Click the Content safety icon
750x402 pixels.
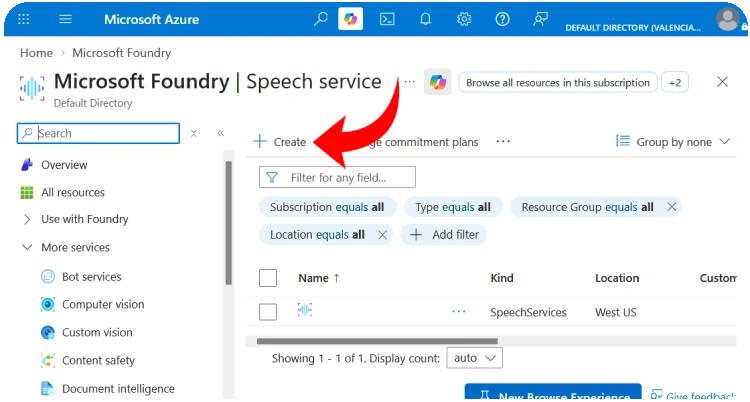(x=48, y=360)
